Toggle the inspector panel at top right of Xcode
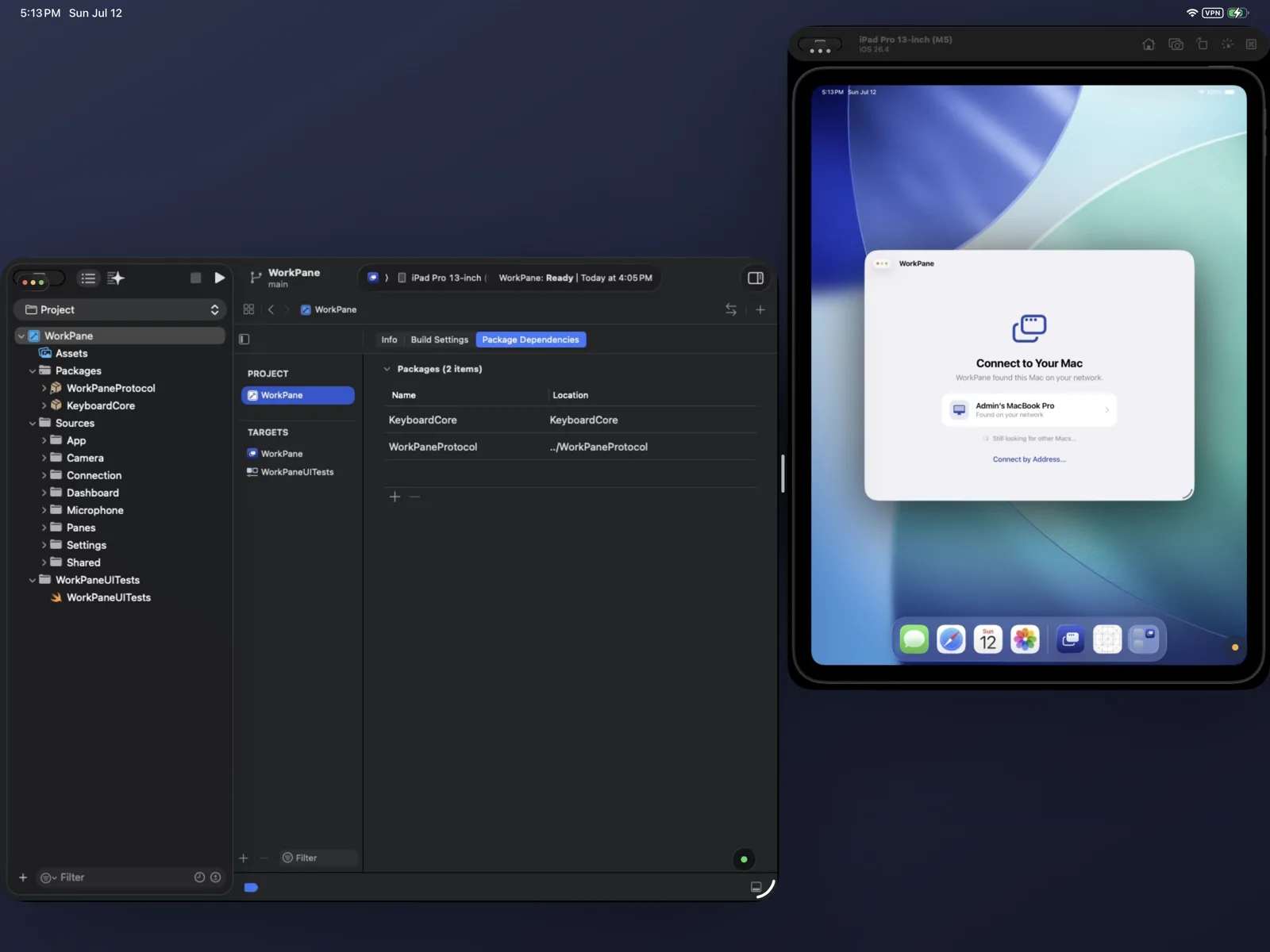The width and height of the screenshot is (1270, 952). 756,278
